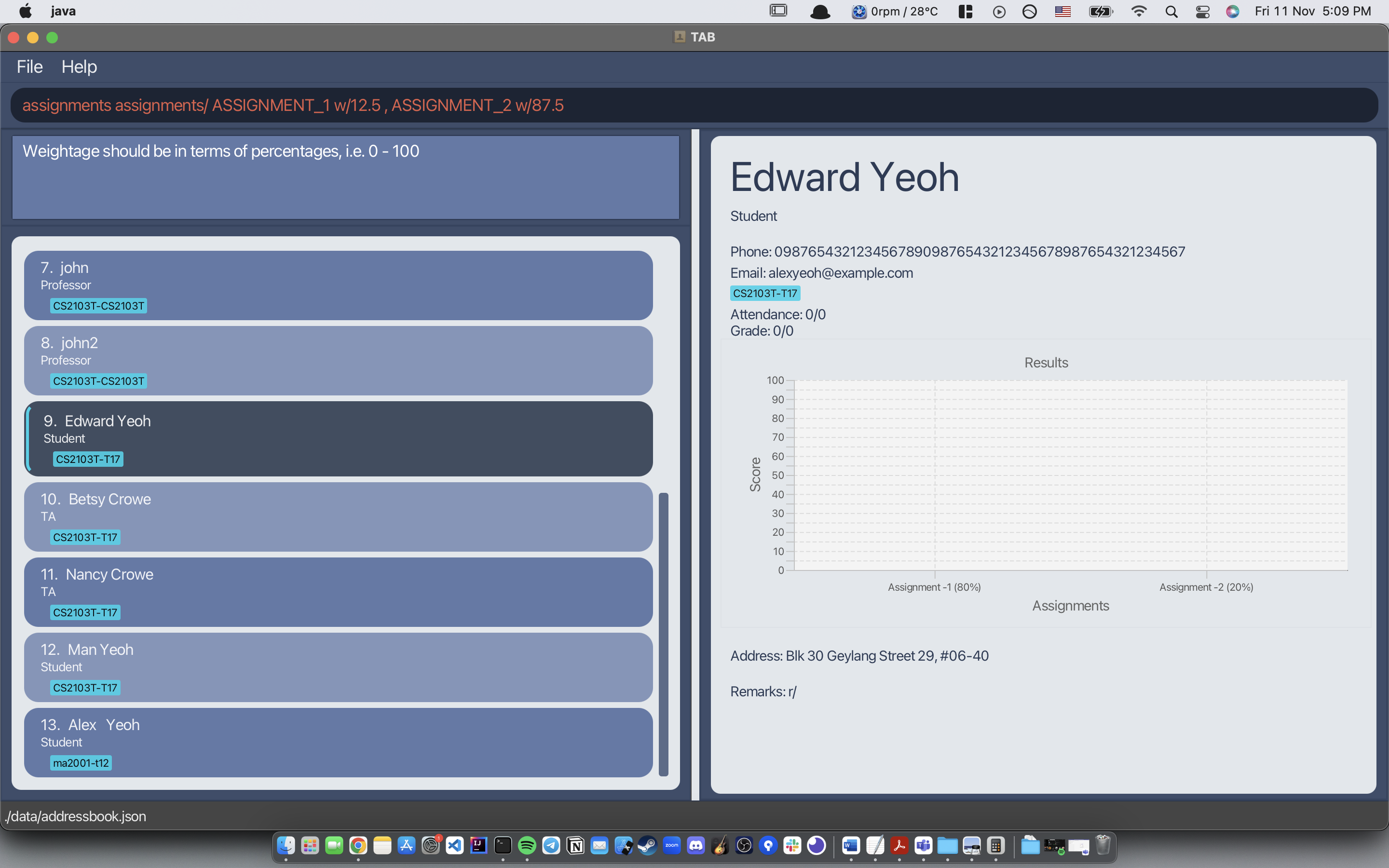Click the CS2103T-T17 tag in details panel
The height and width of the screenshot is (868, 1389).
(764, 293)
